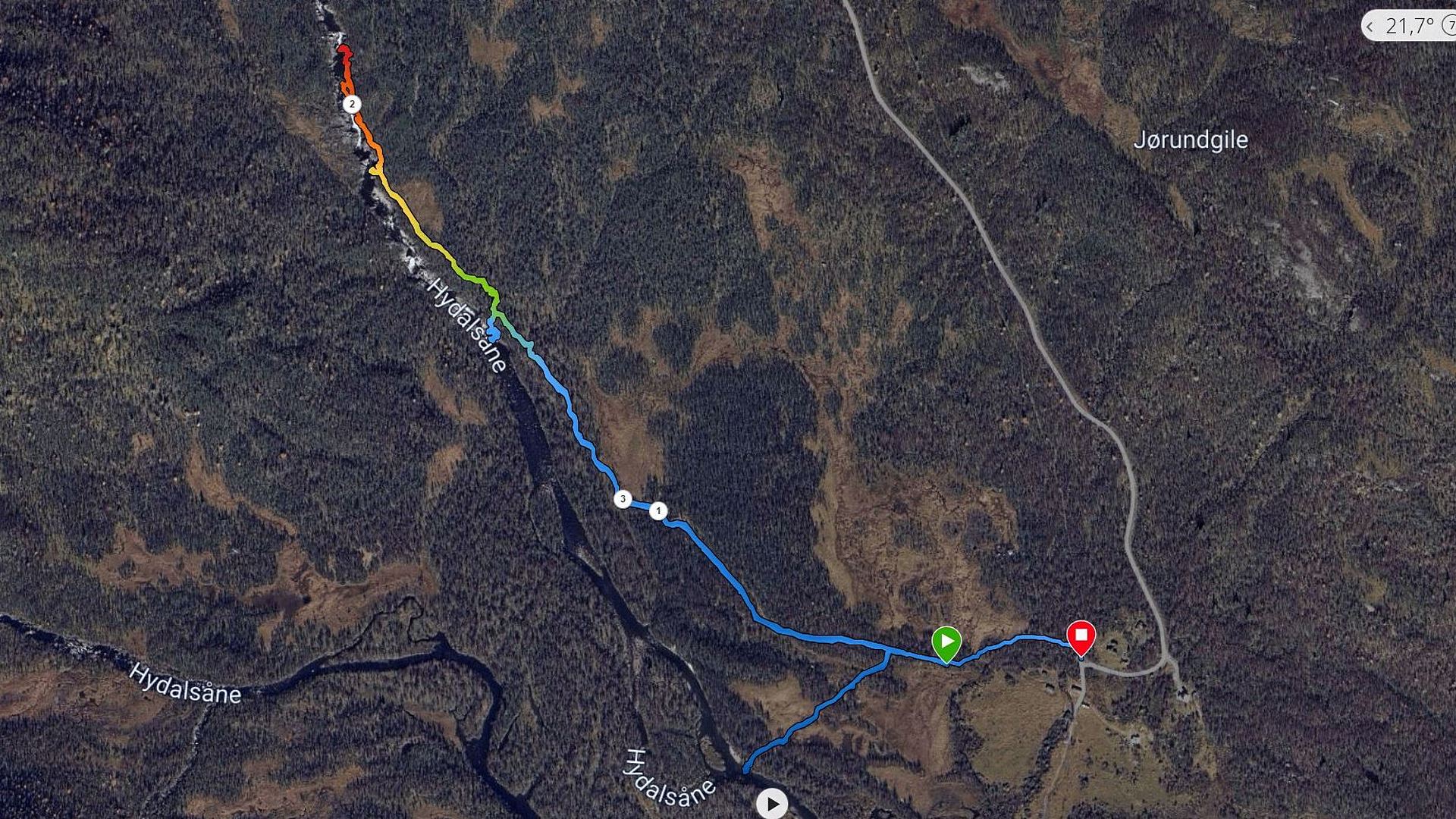Click the play button at the bottom

click(772, 804)
